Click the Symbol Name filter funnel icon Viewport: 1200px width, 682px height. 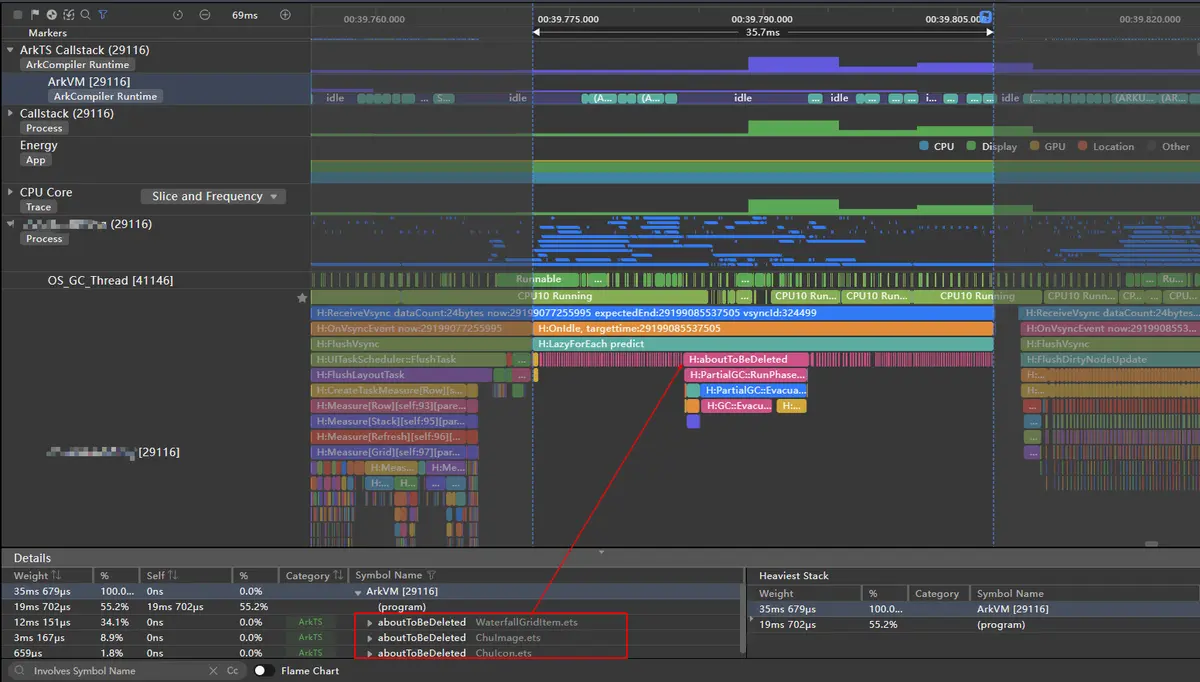432,576
